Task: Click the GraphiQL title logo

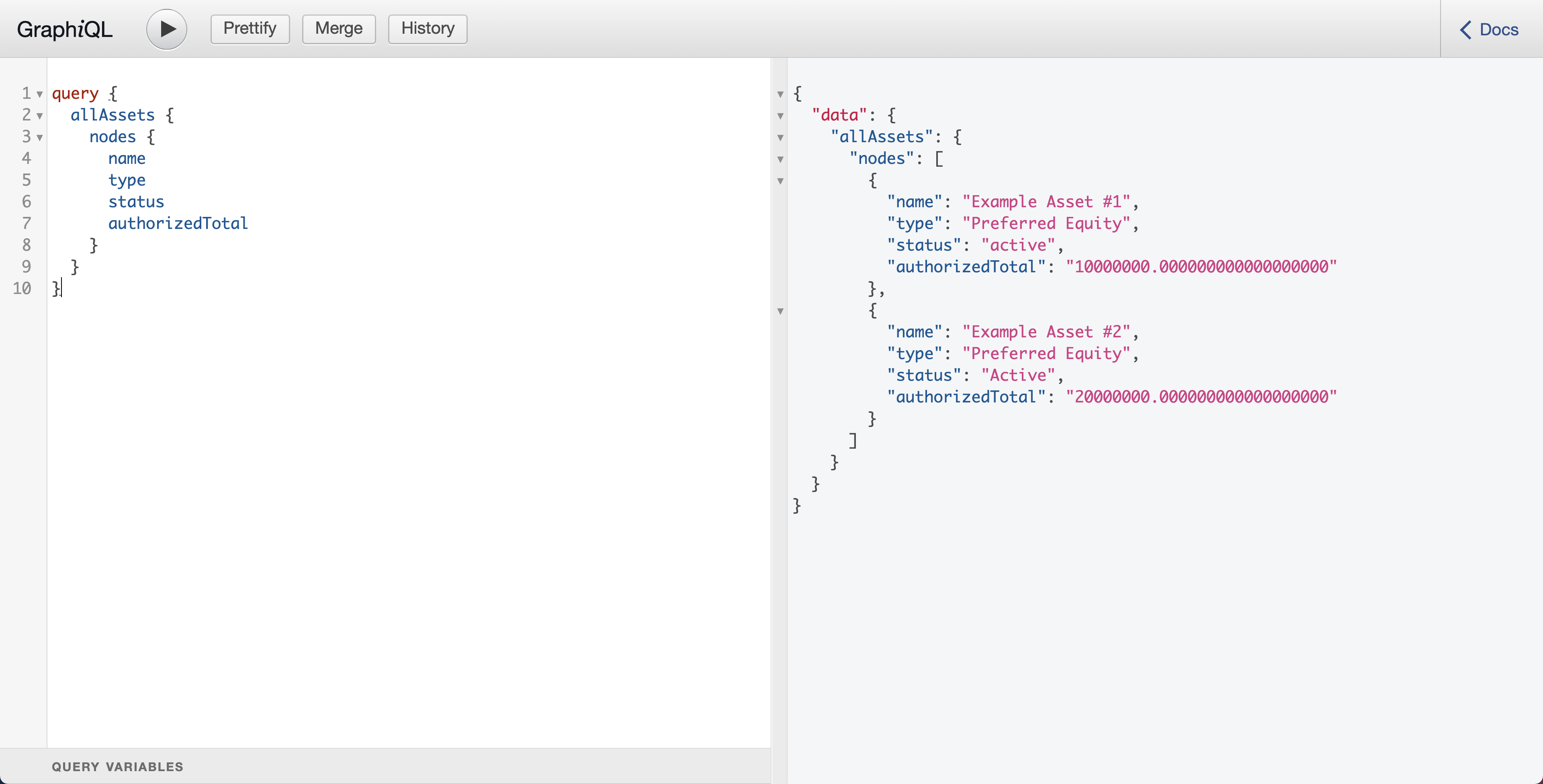Action: pyautogui.click(x=65, y=29)
